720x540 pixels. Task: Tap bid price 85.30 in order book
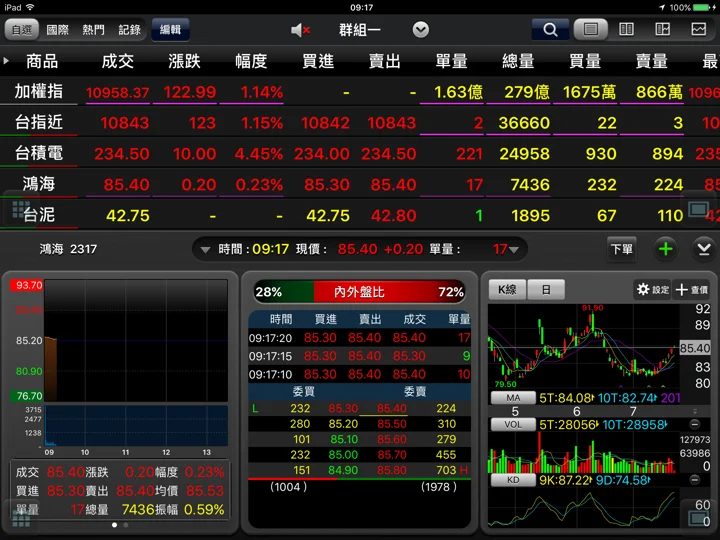pos(343,408)
